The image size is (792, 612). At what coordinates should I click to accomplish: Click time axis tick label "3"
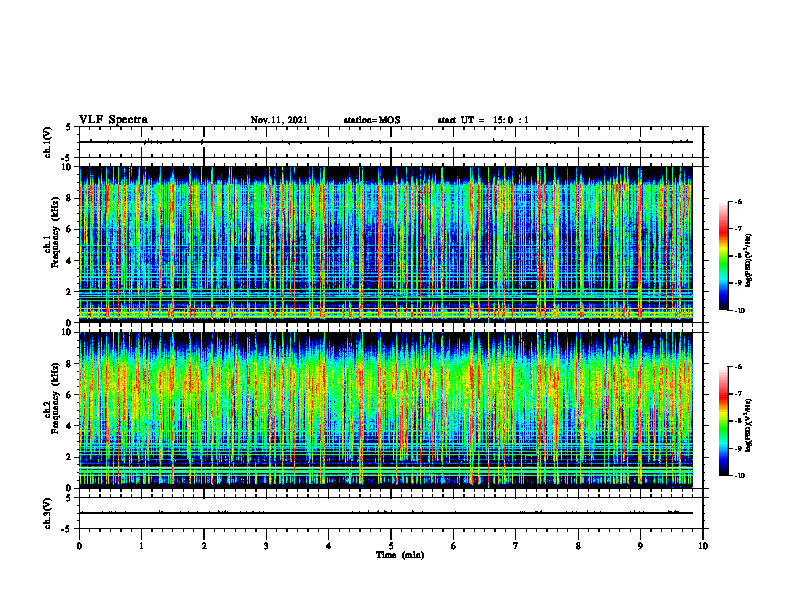click(266, 546)
